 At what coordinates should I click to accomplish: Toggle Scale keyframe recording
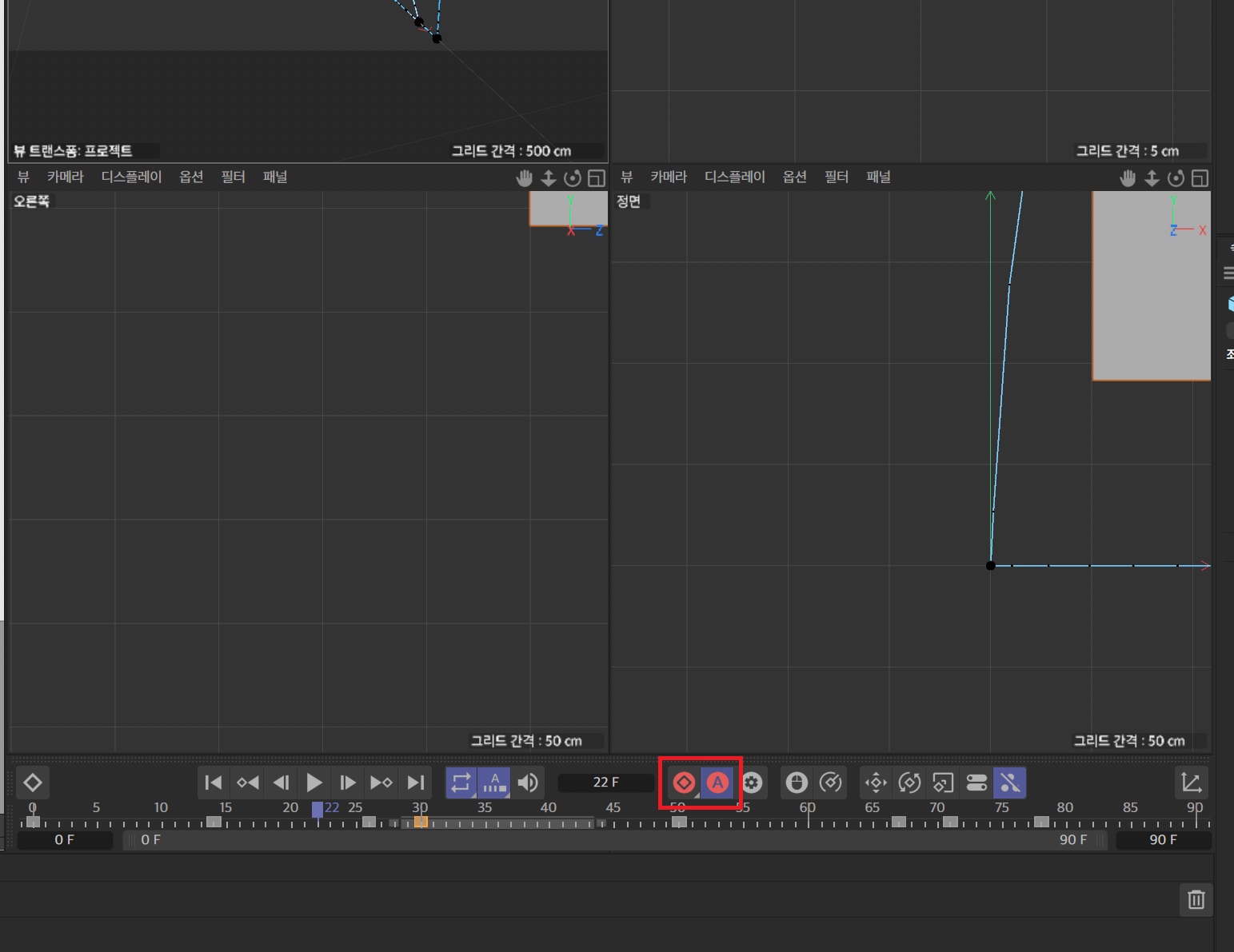coord(943,783)
